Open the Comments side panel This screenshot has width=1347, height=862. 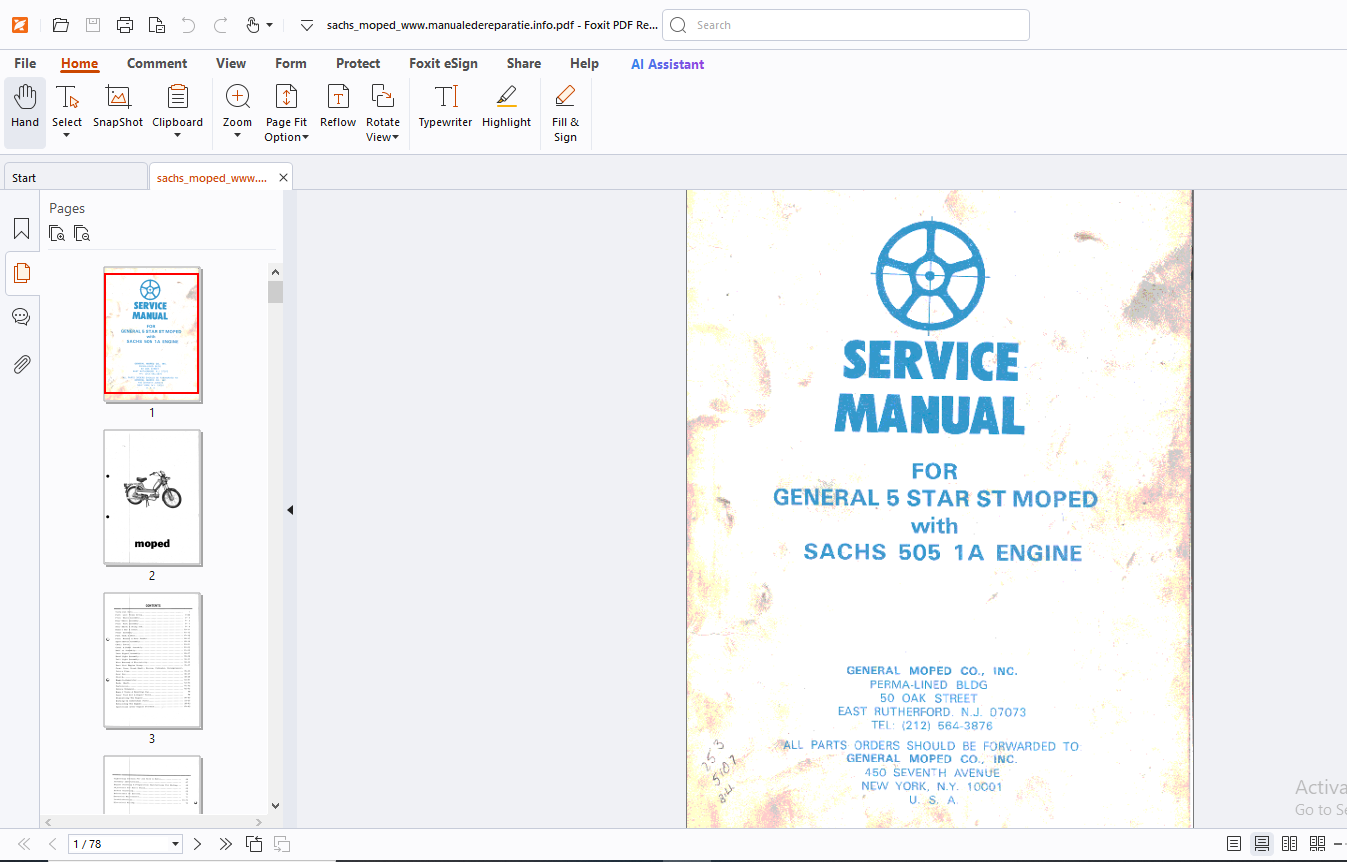click(21, 317)
